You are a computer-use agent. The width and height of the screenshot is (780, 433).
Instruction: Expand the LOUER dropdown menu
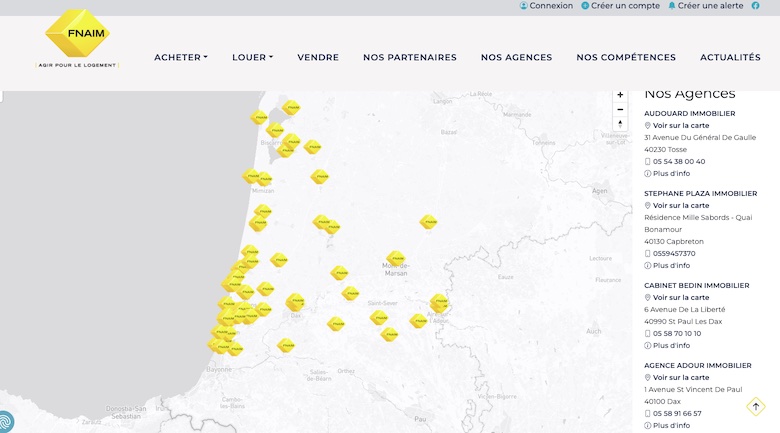(x=252, y=58)
